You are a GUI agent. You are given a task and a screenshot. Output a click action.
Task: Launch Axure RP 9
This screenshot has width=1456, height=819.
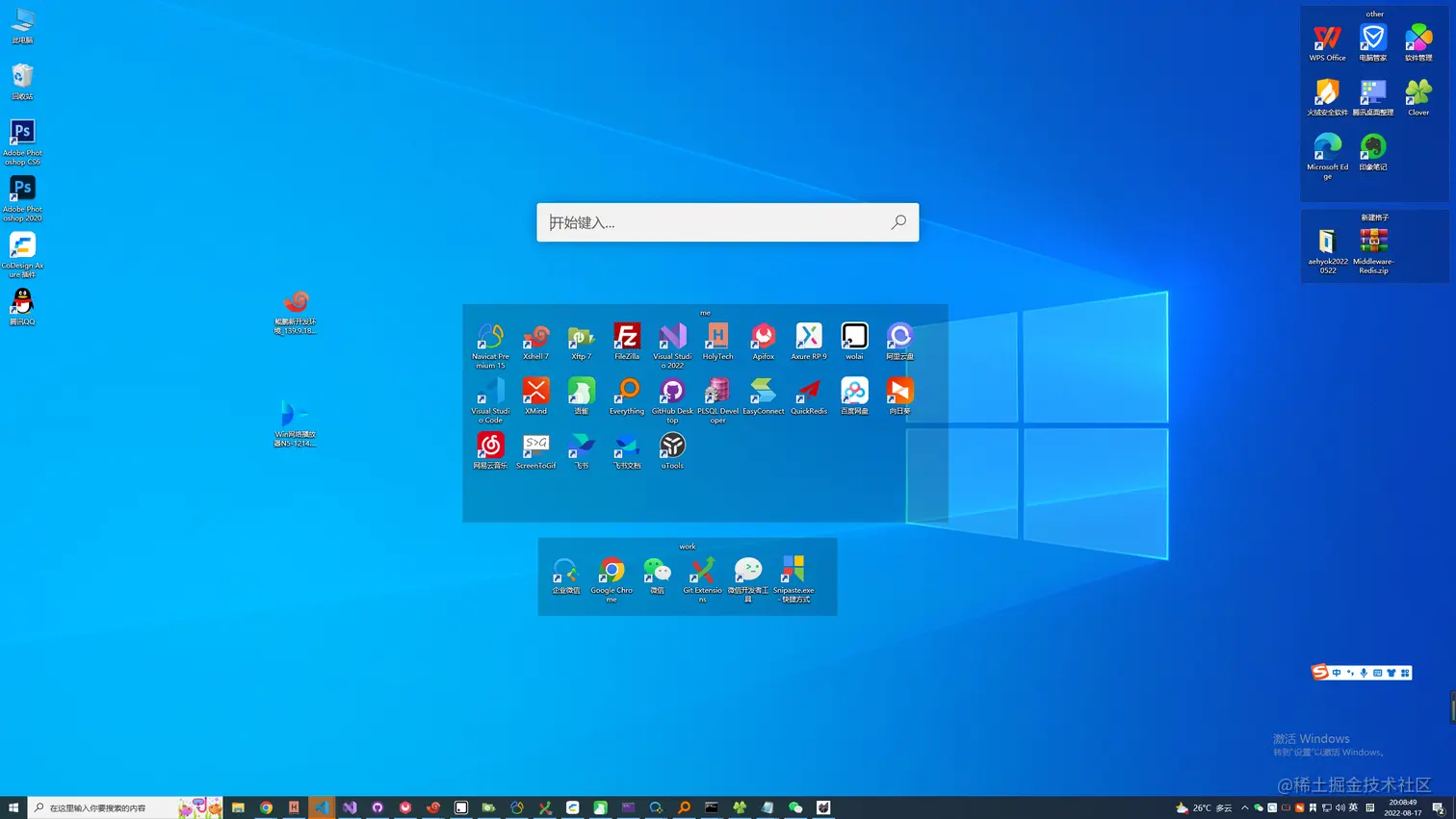click(809, 341)
